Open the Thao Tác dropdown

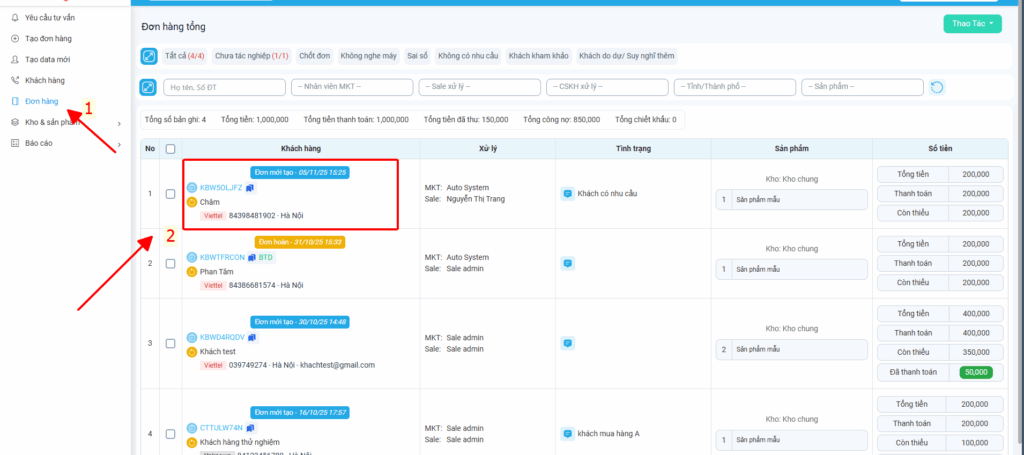[x=972, y=24]
